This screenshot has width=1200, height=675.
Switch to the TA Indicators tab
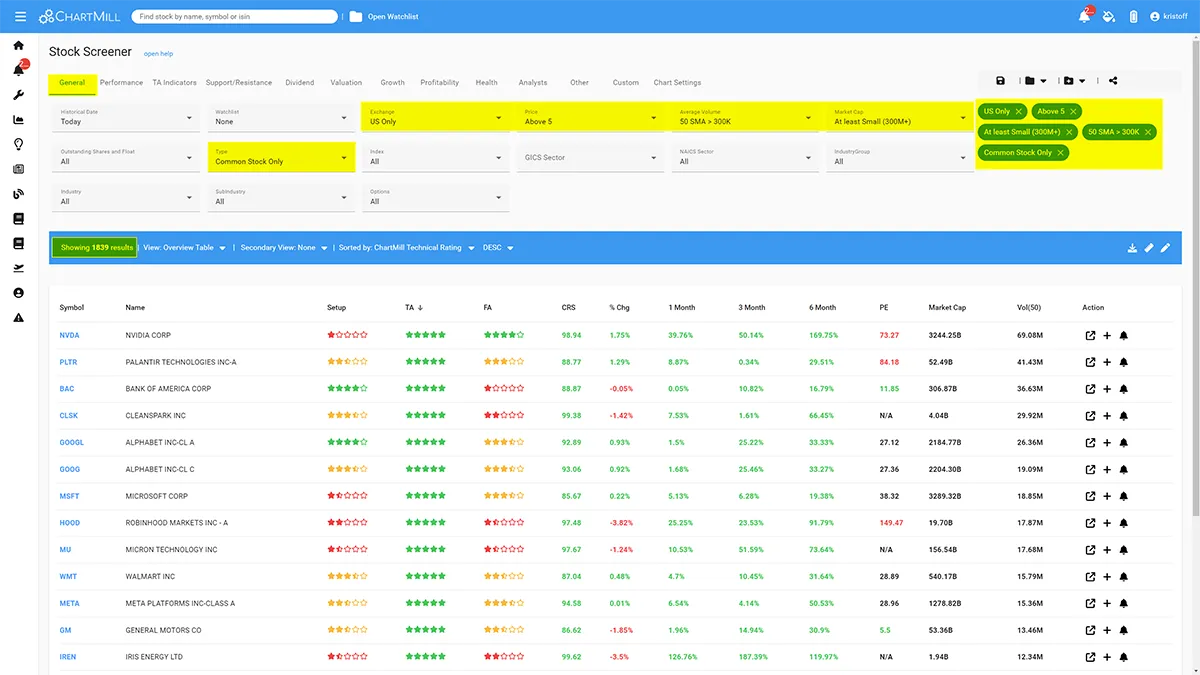(x=174, y=83)
